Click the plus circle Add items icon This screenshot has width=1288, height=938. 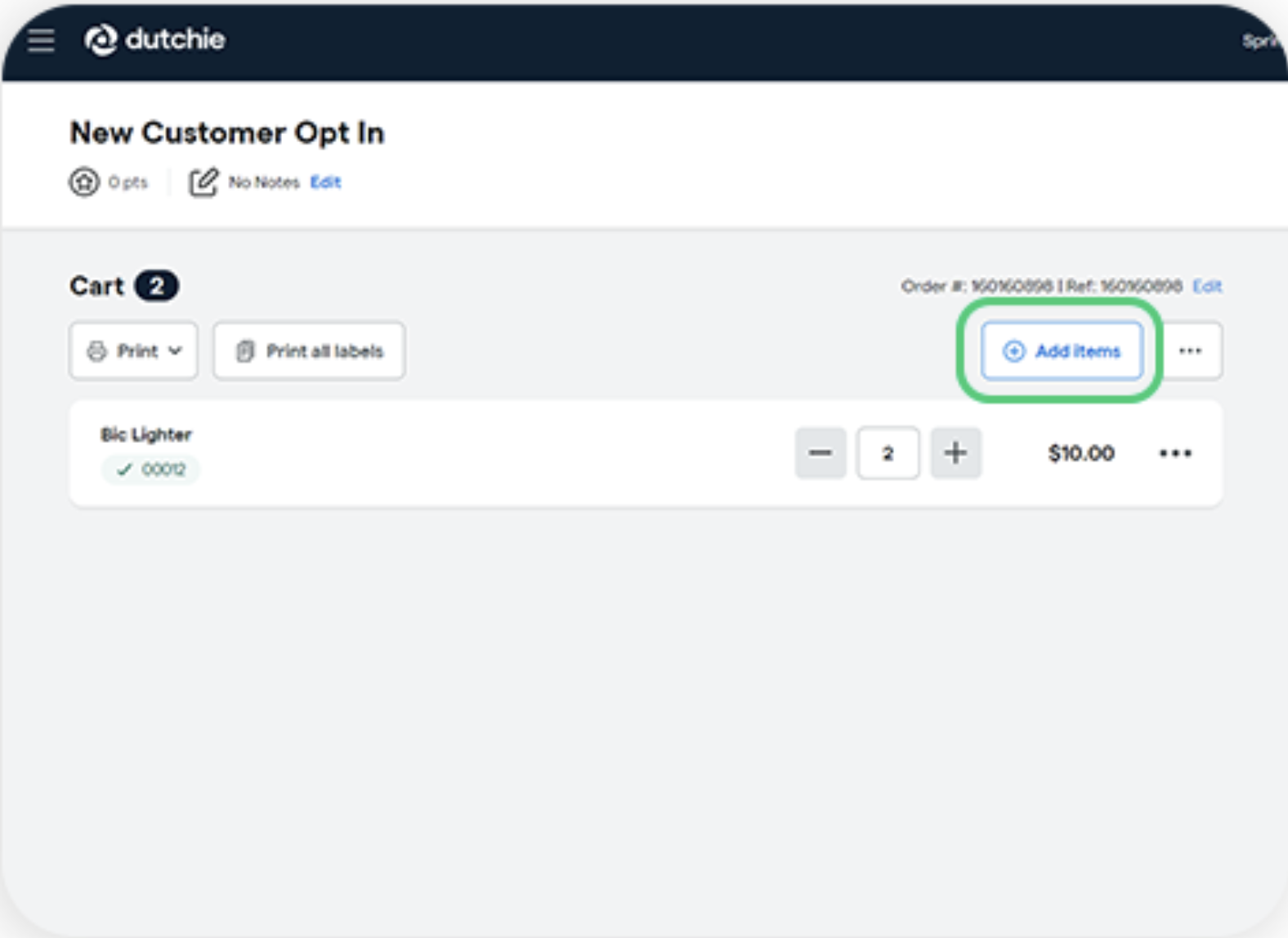(1013, 351)
